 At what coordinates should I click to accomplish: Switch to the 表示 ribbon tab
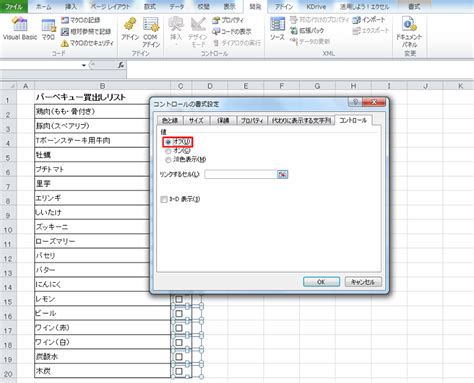click(229, 6)
